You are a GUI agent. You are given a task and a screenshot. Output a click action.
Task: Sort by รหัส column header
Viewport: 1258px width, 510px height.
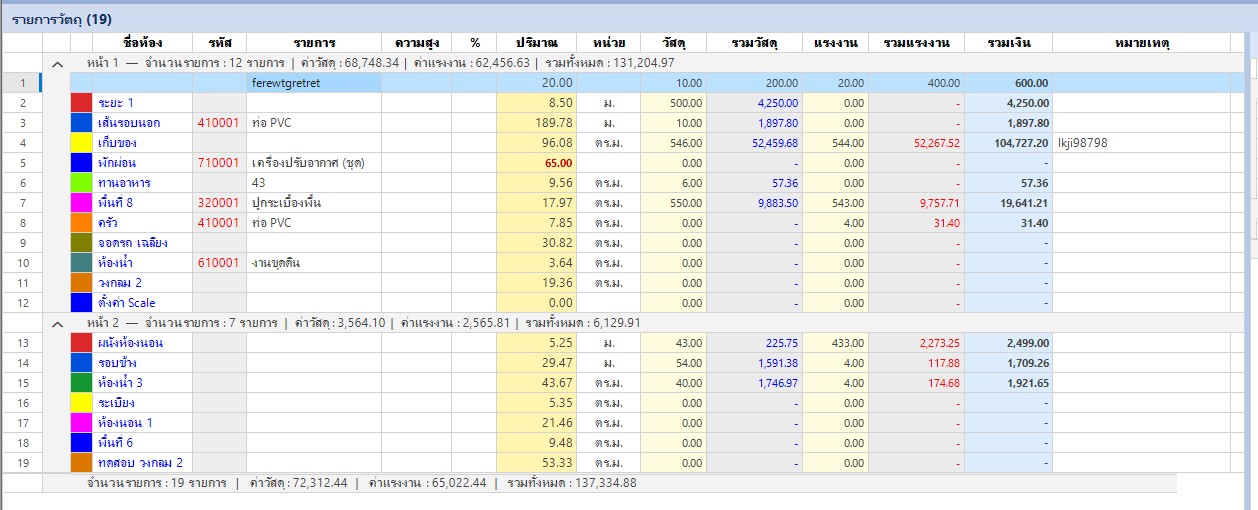coord(220,43)
